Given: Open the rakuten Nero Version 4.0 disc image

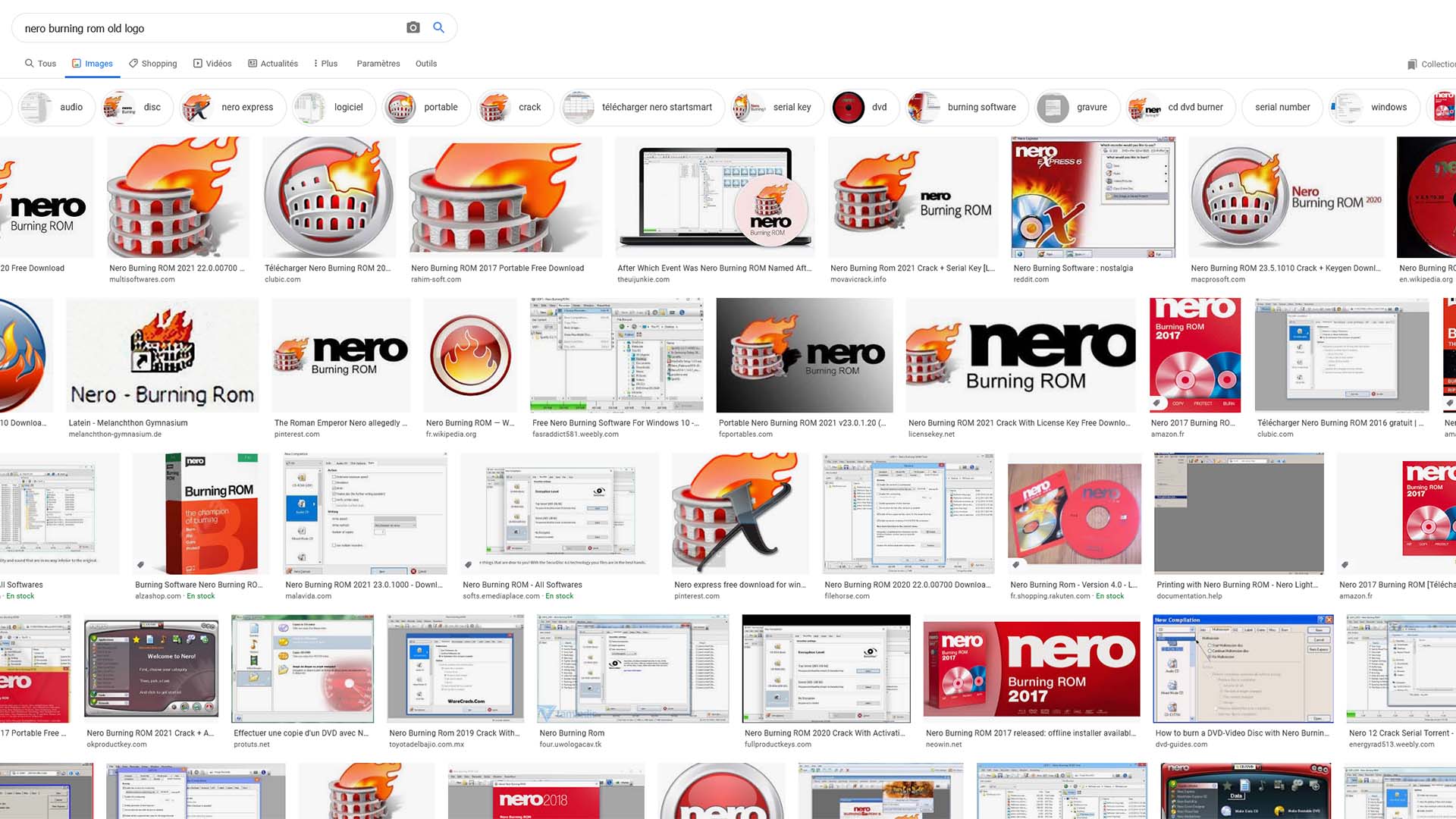Looking at the screenshot, I should pos(1075,513).
